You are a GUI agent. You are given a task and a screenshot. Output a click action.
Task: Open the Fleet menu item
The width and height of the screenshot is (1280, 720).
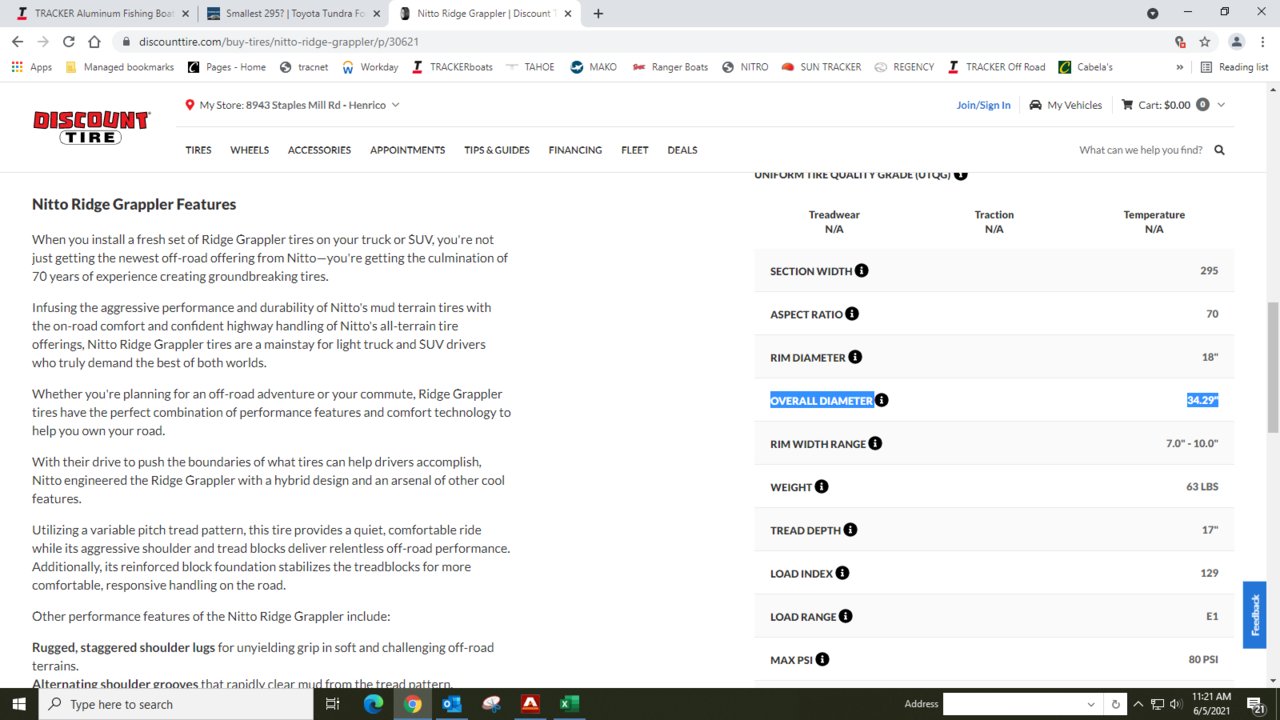point(634,150)
